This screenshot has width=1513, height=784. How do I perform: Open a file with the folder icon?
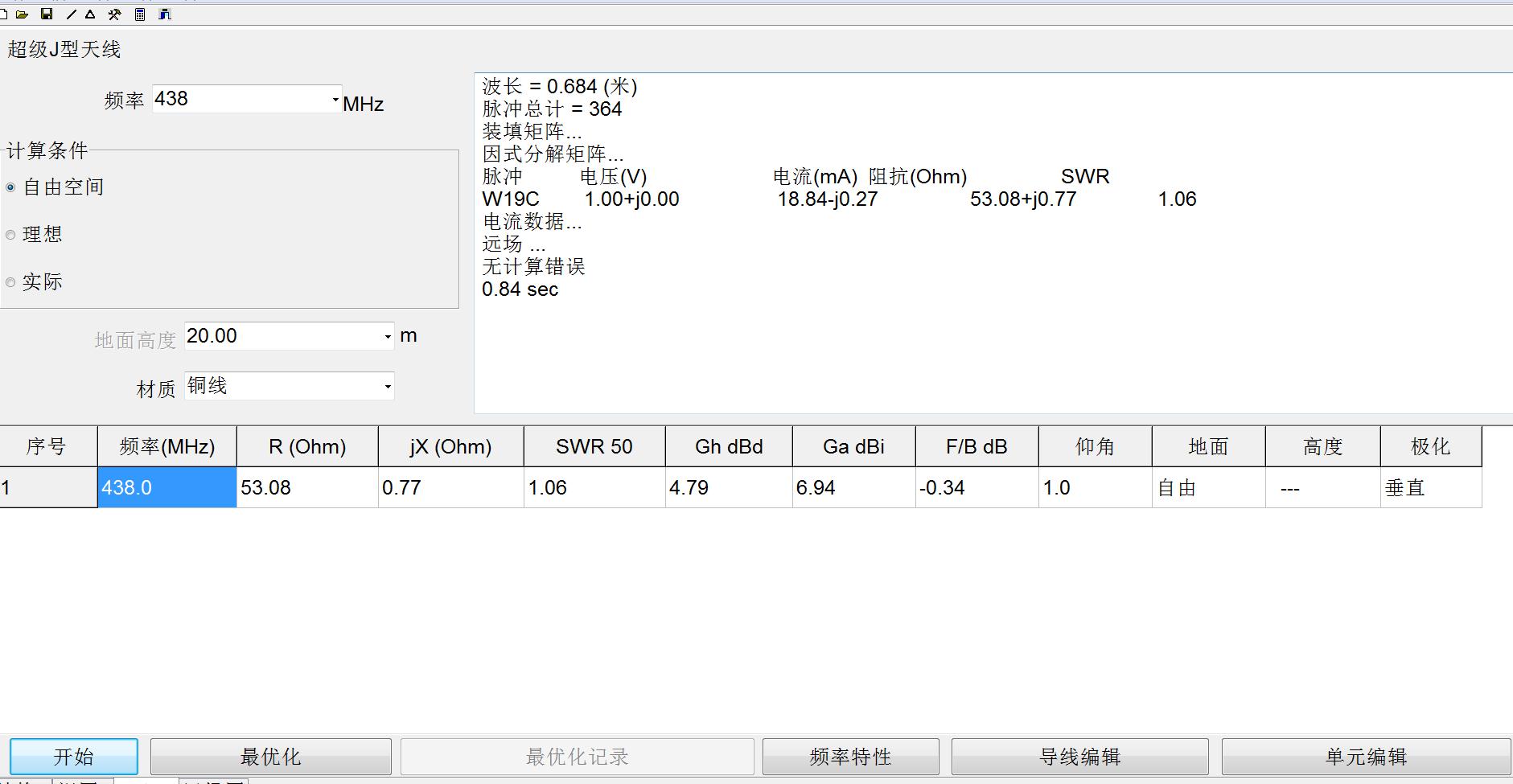pos(23,14)
